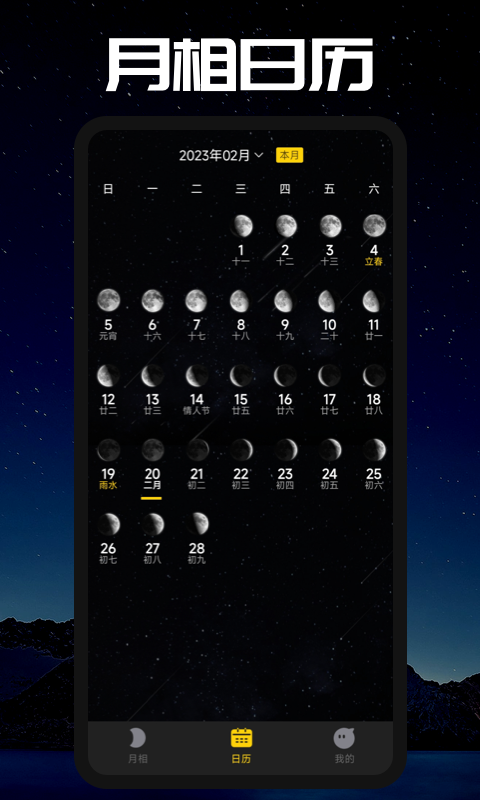
Task: Tap the moon icon for February 27
Action: point(153,524)
